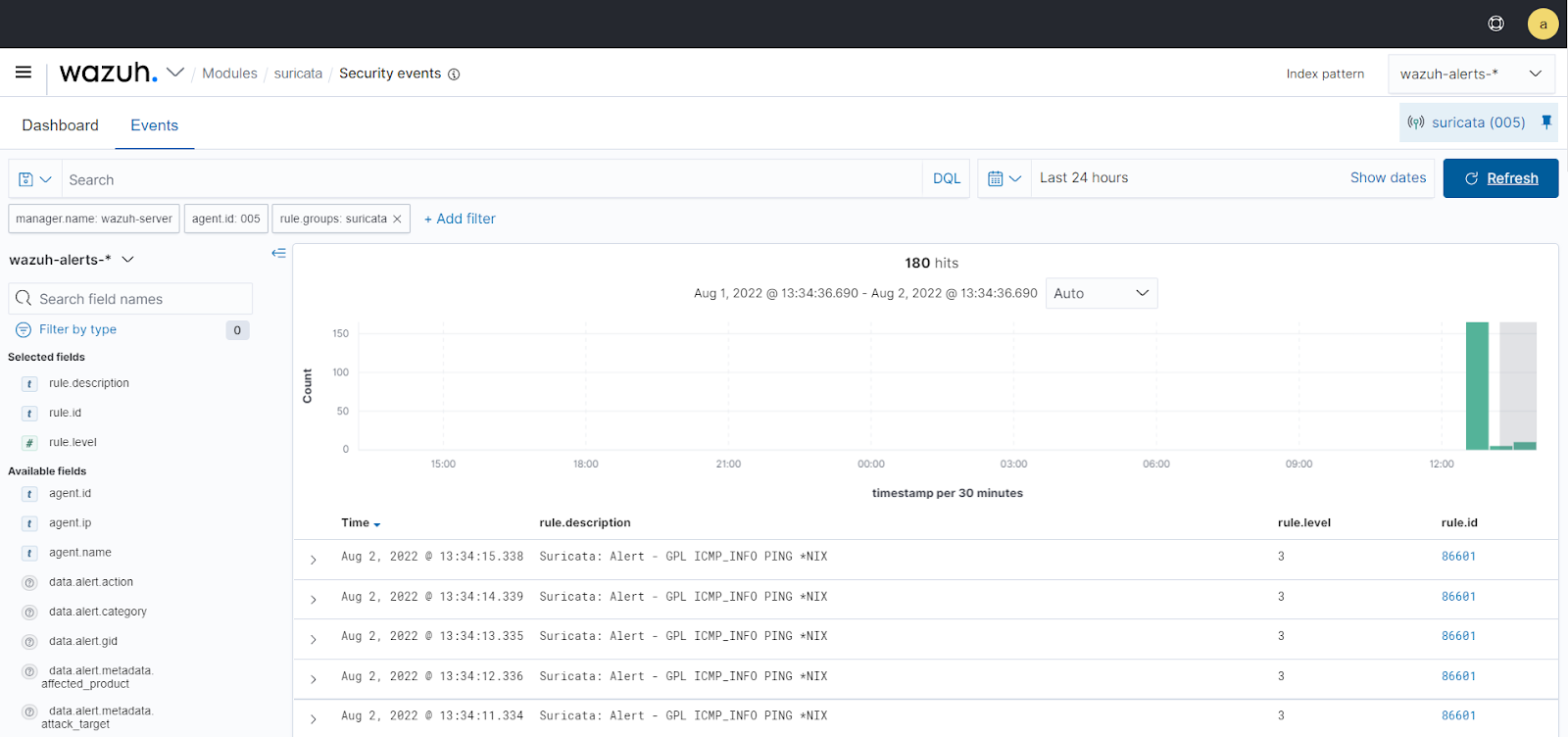This screenshot has height=737, width=1568.
Task: Expand the 13:34:13.335 event row
Action: tap(314, 639)
